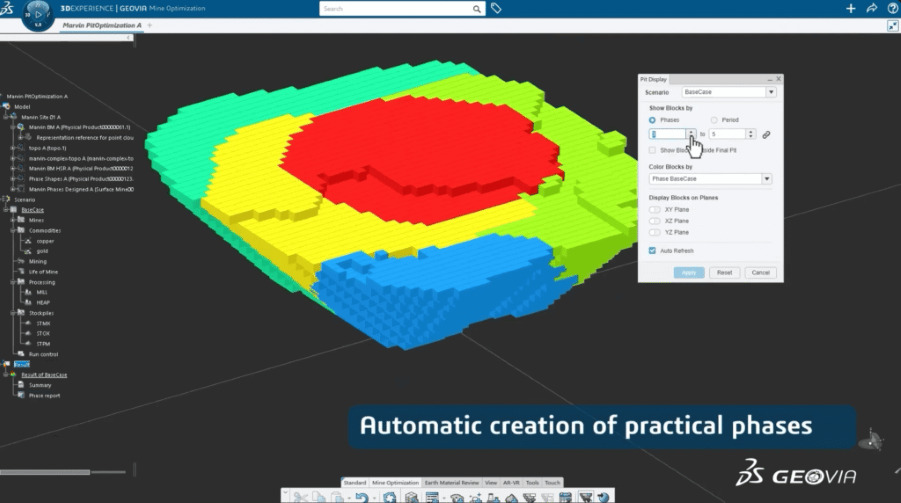Switch to the Earth Material Review tab
901x503 pixels.
(452, 482)
